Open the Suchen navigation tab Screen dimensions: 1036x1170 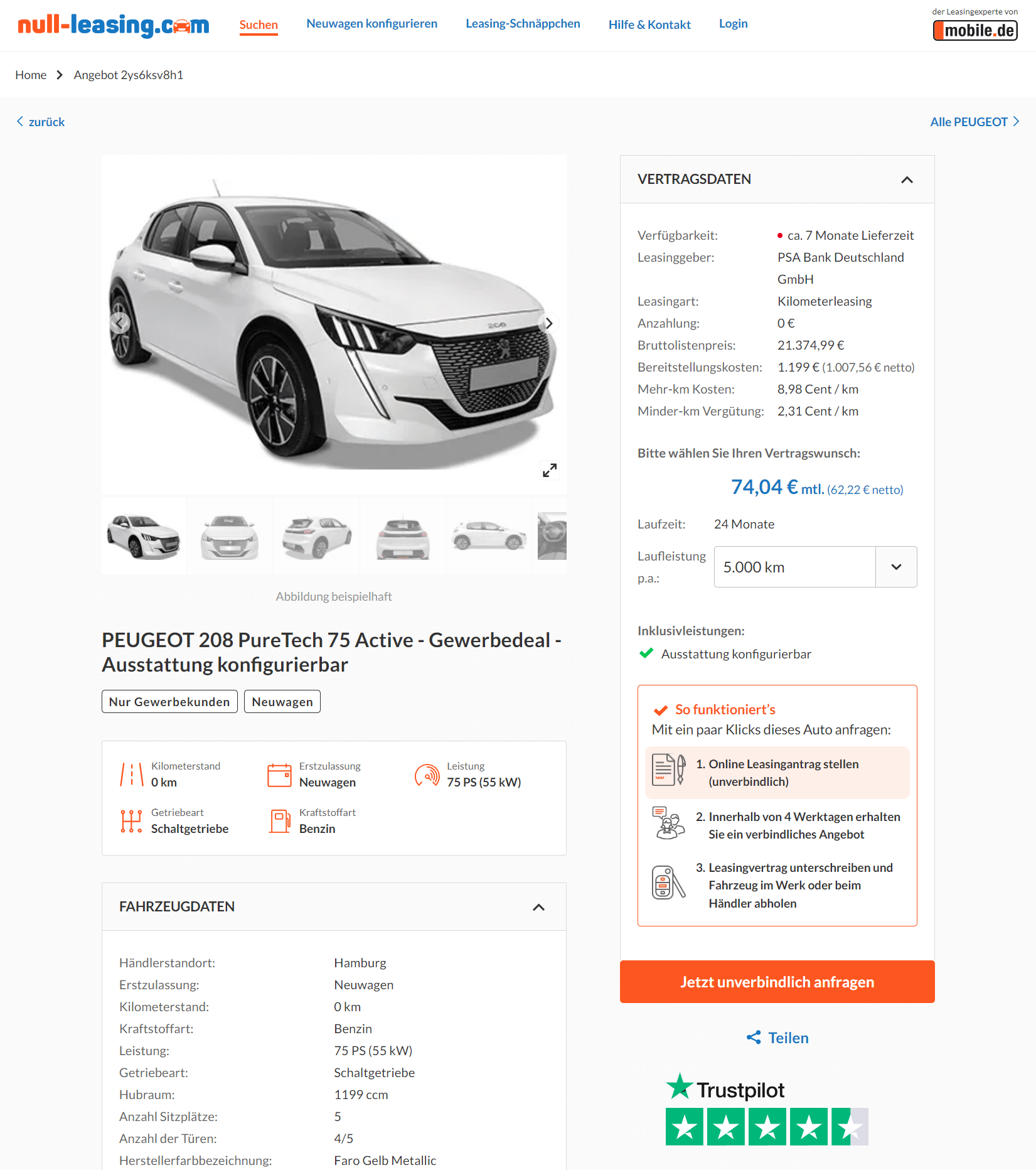coord(259,24)
